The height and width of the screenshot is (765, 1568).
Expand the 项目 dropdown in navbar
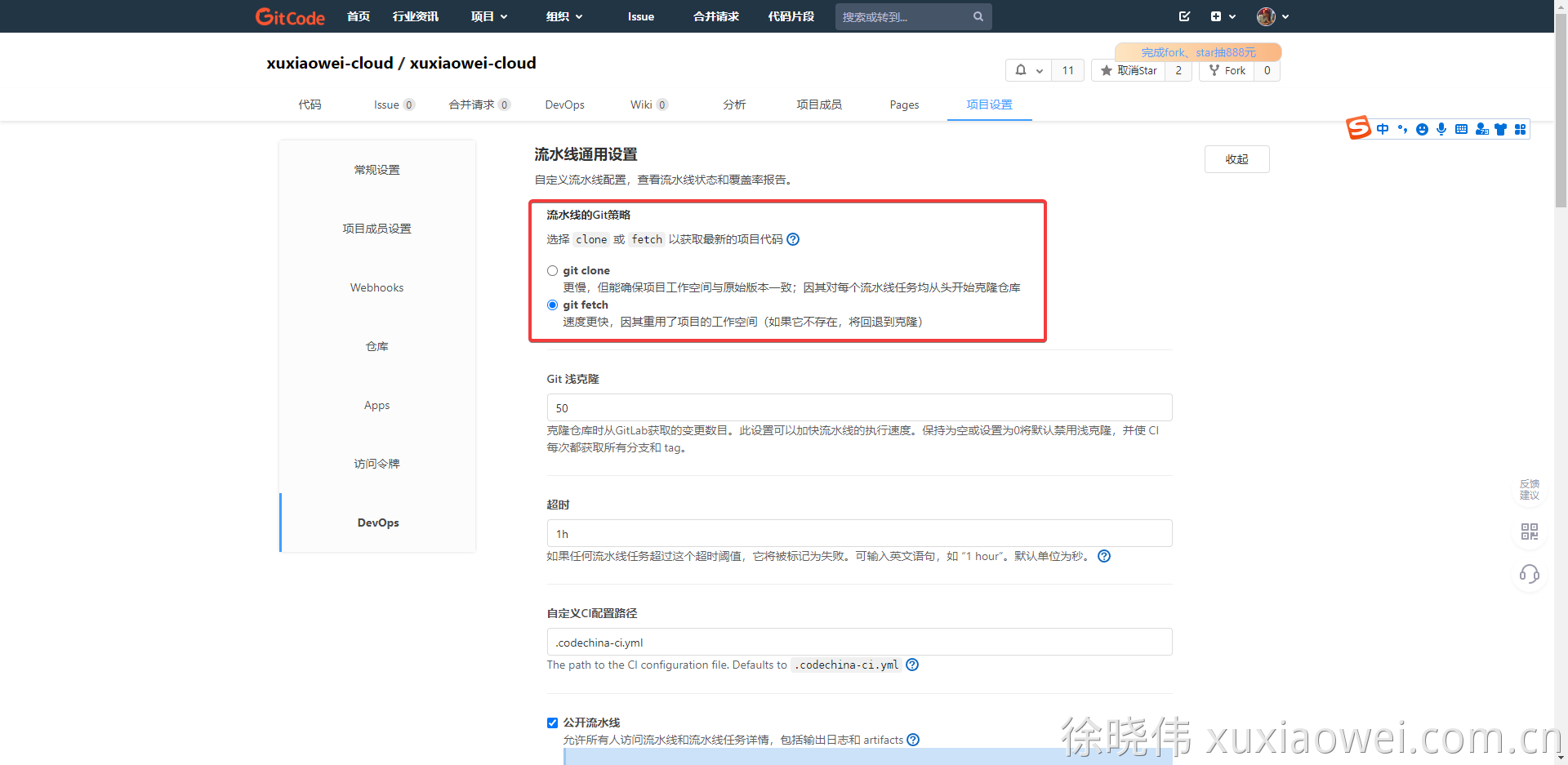(x=488, y=16)
